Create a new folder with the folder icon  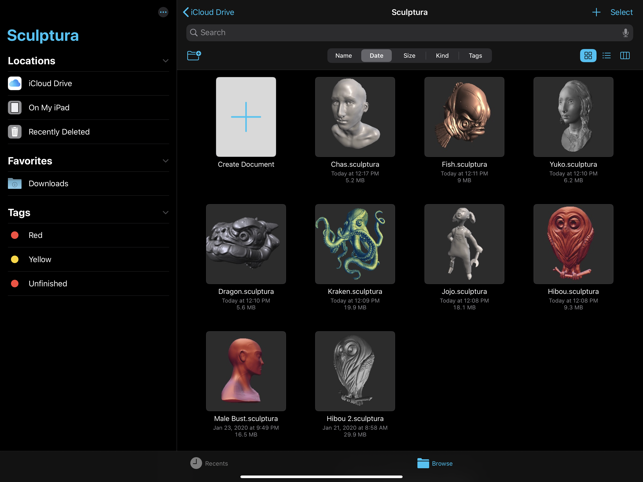pos(194,55)
